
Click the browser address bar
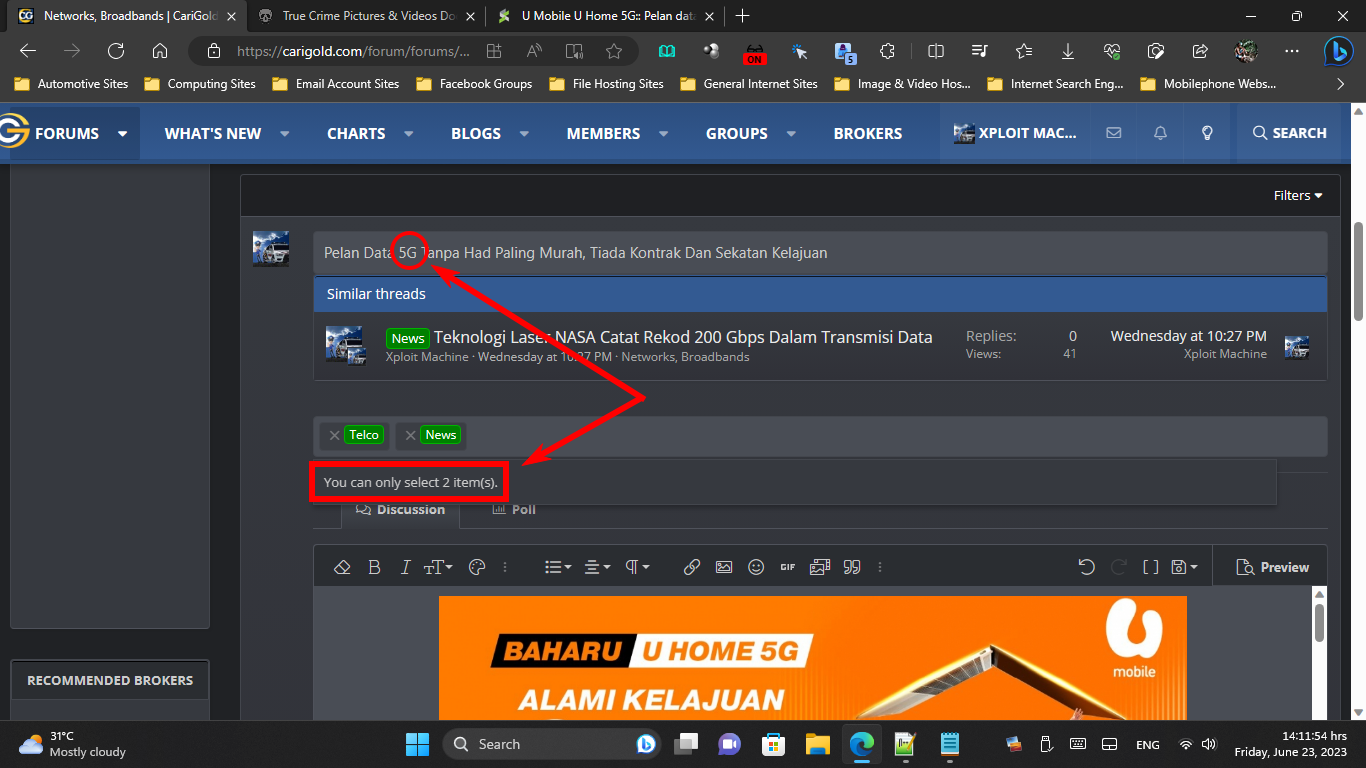pyautogui.click(x=354, y=51)
